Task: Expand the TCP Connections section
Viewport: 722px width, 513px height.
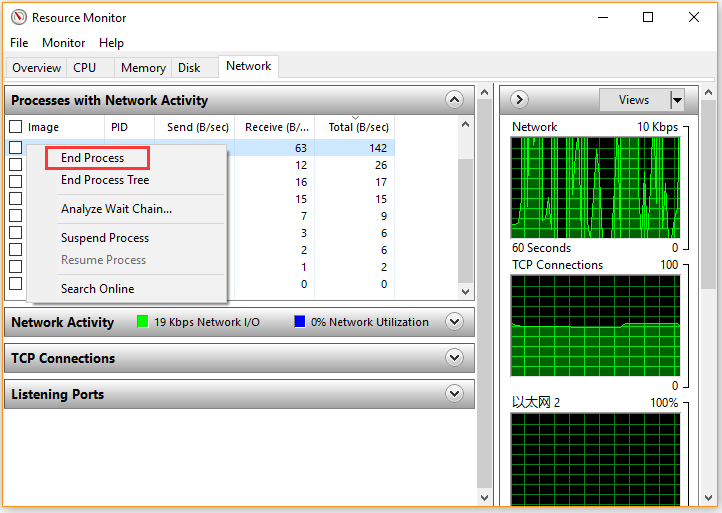Action: (x=454, y=357)
